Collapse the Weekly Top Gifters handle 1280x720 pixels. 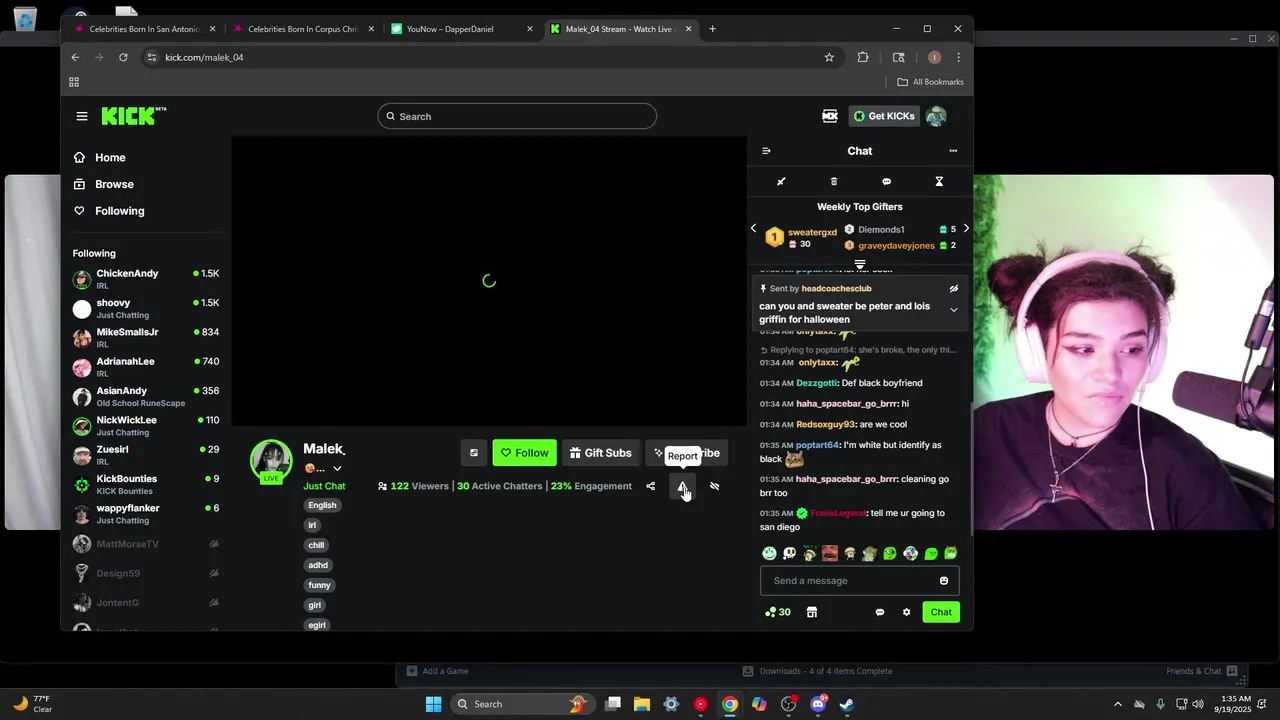tap(859, 265)
